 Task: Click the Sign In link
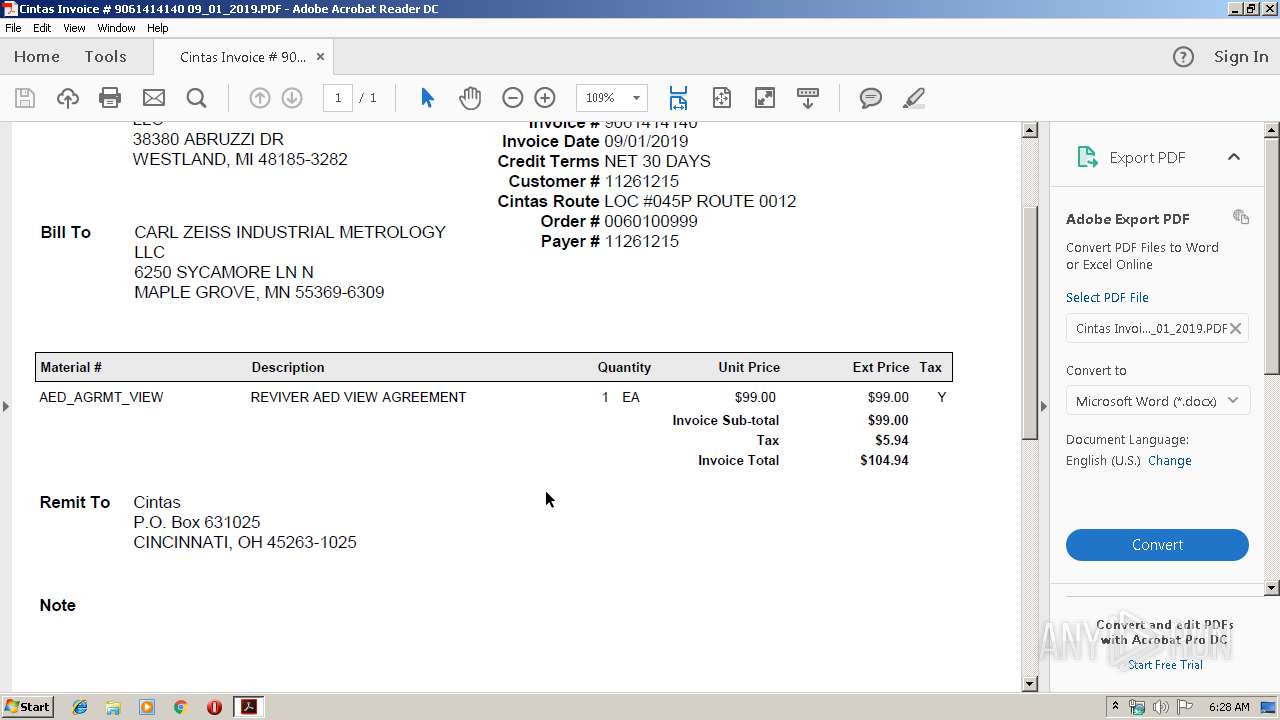coord(1241,57)
